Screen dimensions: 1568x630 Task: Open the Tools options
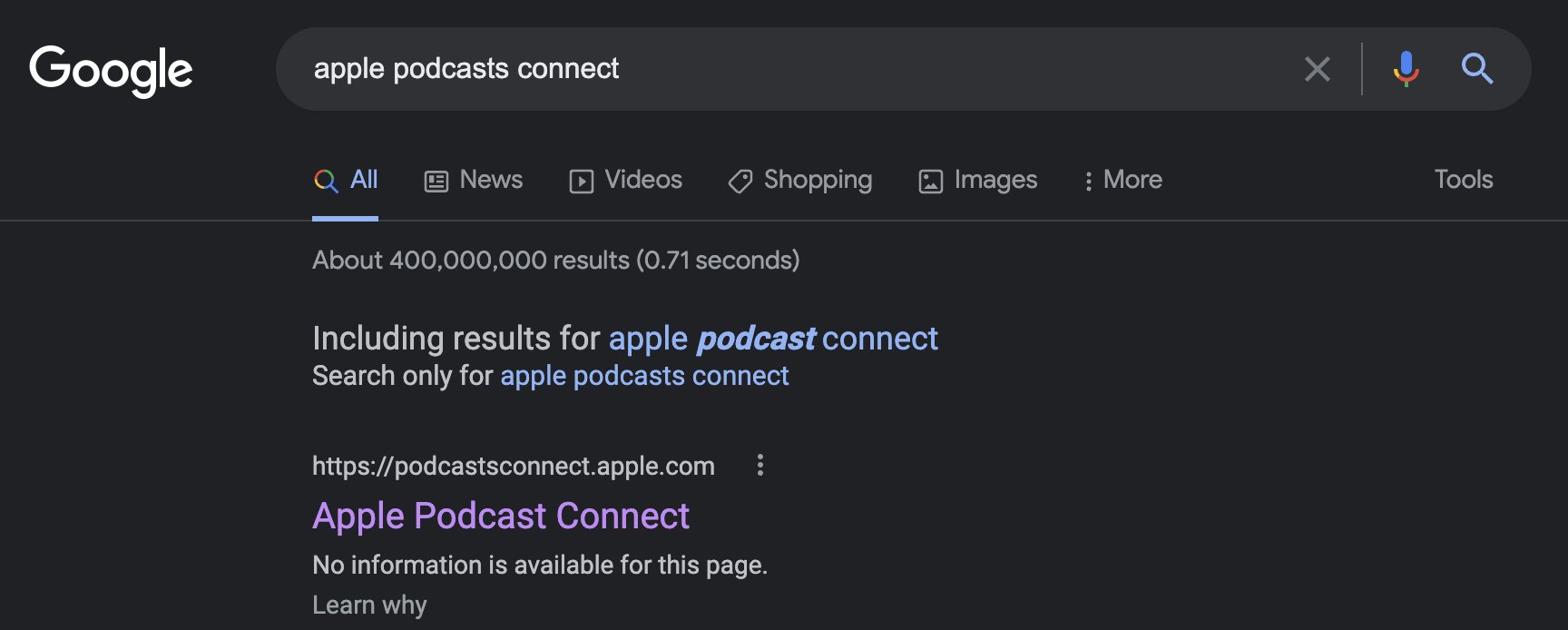[1463, 180]
